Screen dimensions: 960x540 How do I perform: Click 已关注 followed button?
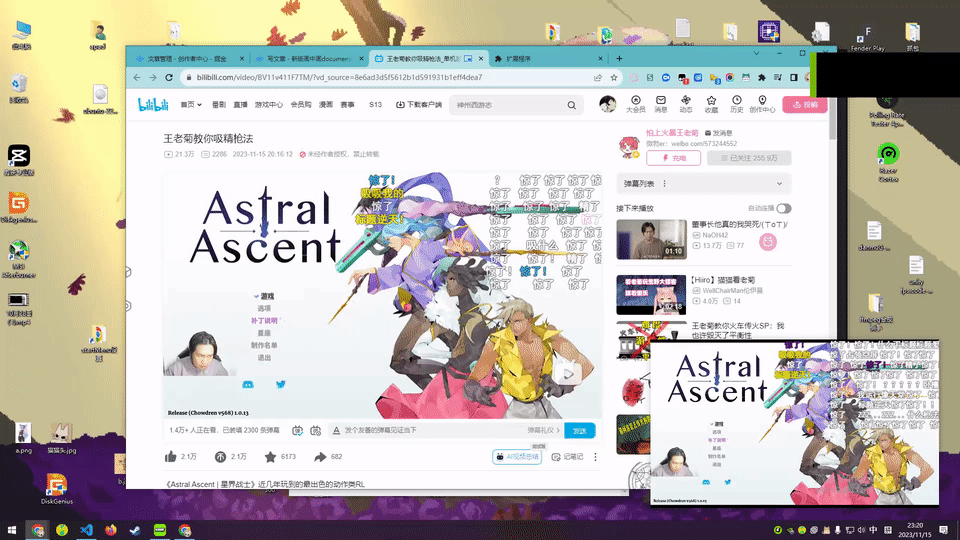(x=749, y=158)
